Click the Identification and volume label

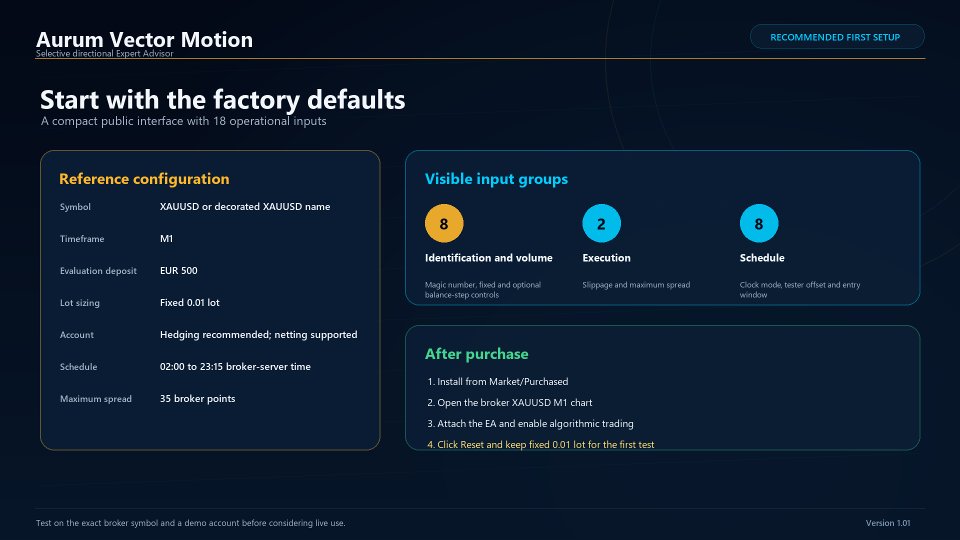pyautogui.click(x=489, y=258)
